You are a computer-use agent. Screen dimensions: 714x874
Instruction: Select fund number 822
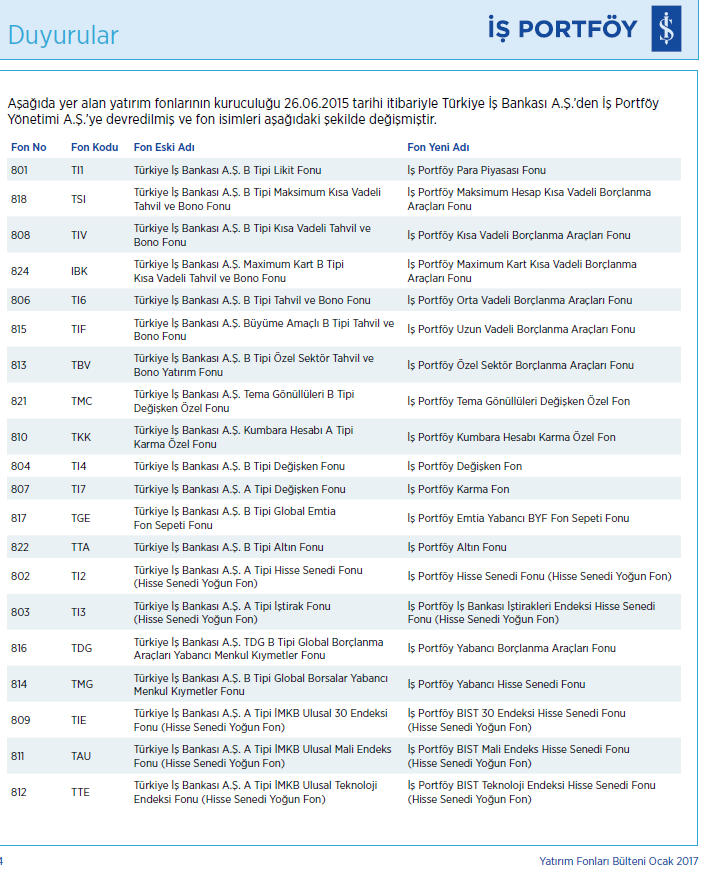tap(20, 547)
